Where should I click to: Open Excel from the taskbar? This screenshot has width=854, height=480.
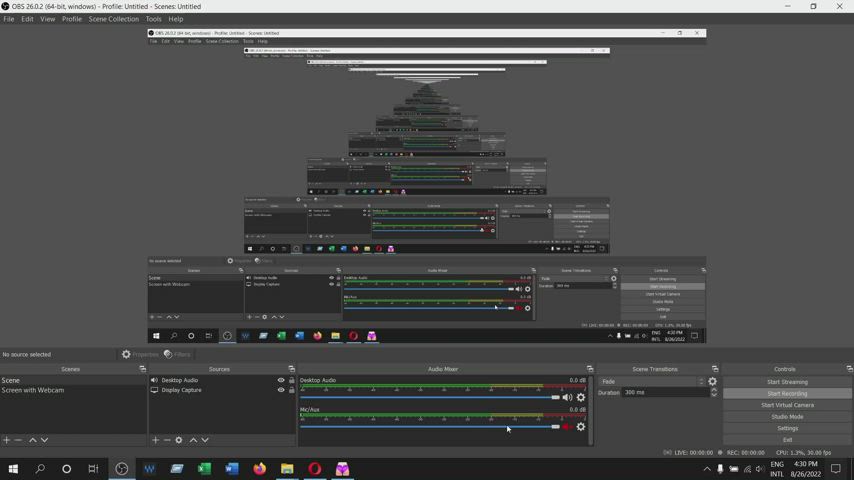click(x=204, y=469)
